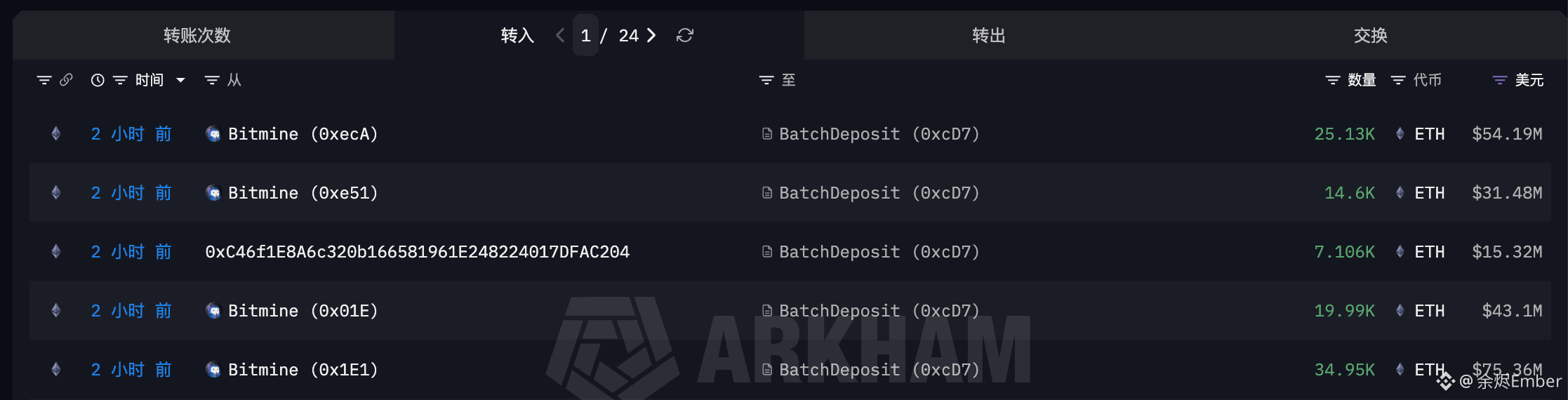Go to previous page of transfers

[559, 35]
